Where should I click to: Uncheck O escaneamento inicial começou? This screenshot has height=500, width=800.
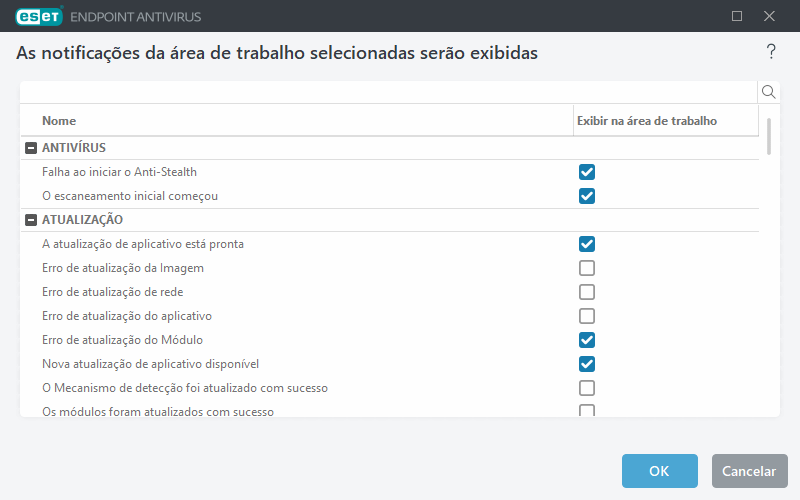coord(587,196)
